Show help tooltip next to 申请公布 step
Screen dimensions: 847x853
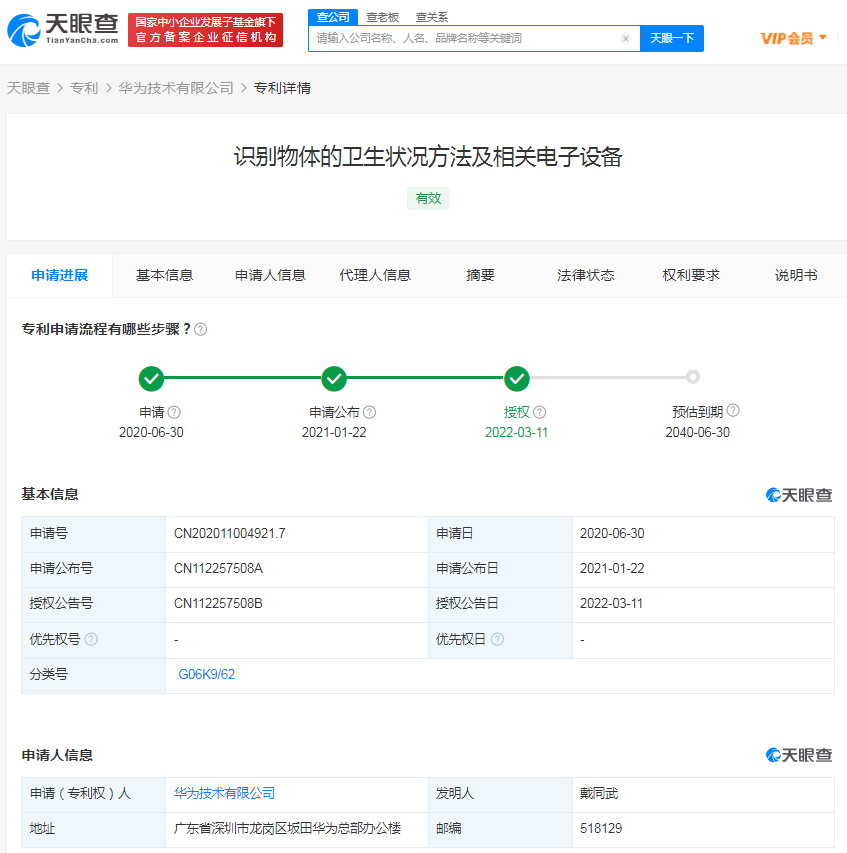pos(369,412)
